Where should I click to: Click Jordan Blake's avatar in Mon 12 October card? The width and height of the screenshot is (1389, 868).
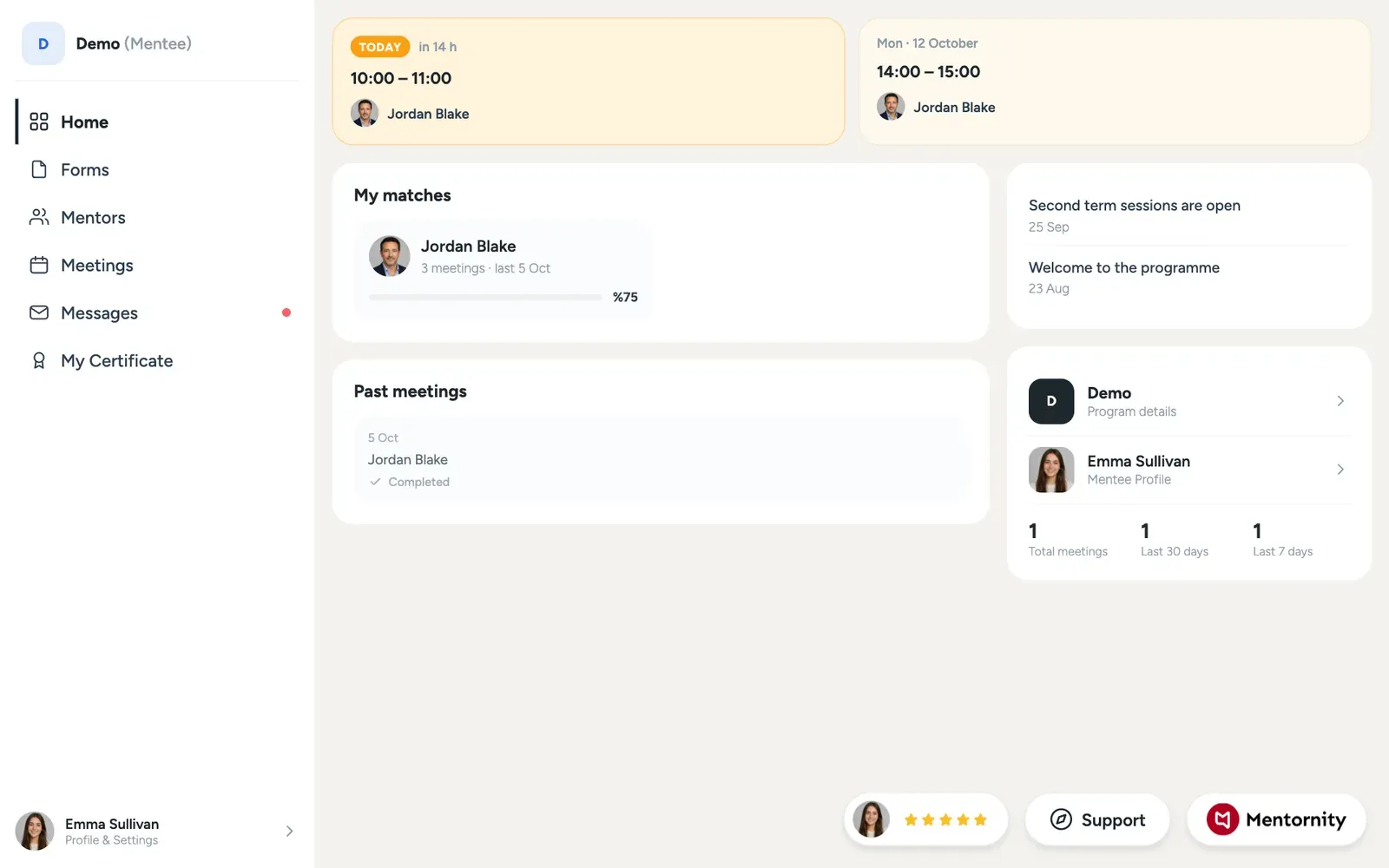click(x=891, y=107)
